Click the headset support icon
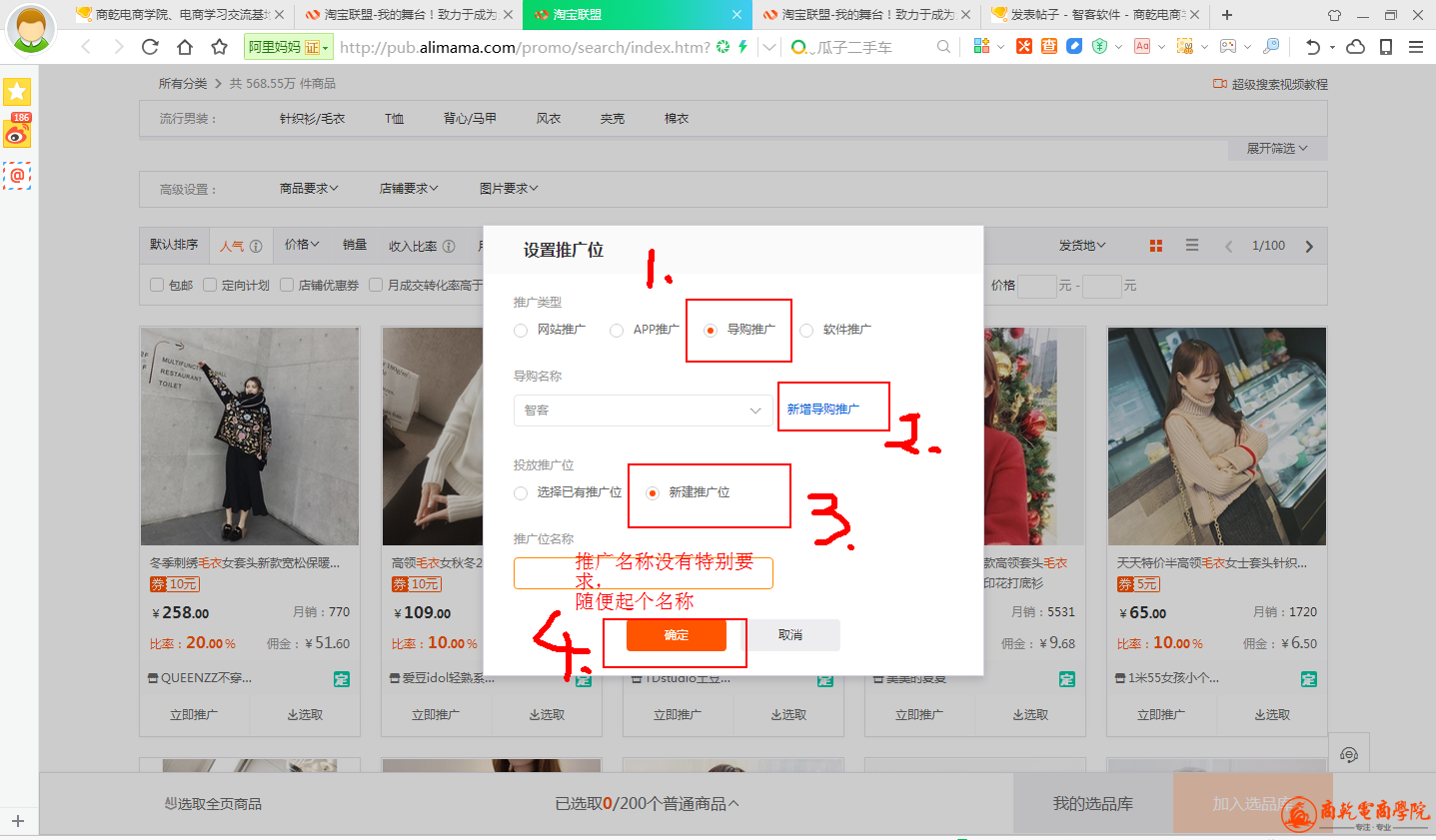1436x840 pixels. click(1349, 754)
